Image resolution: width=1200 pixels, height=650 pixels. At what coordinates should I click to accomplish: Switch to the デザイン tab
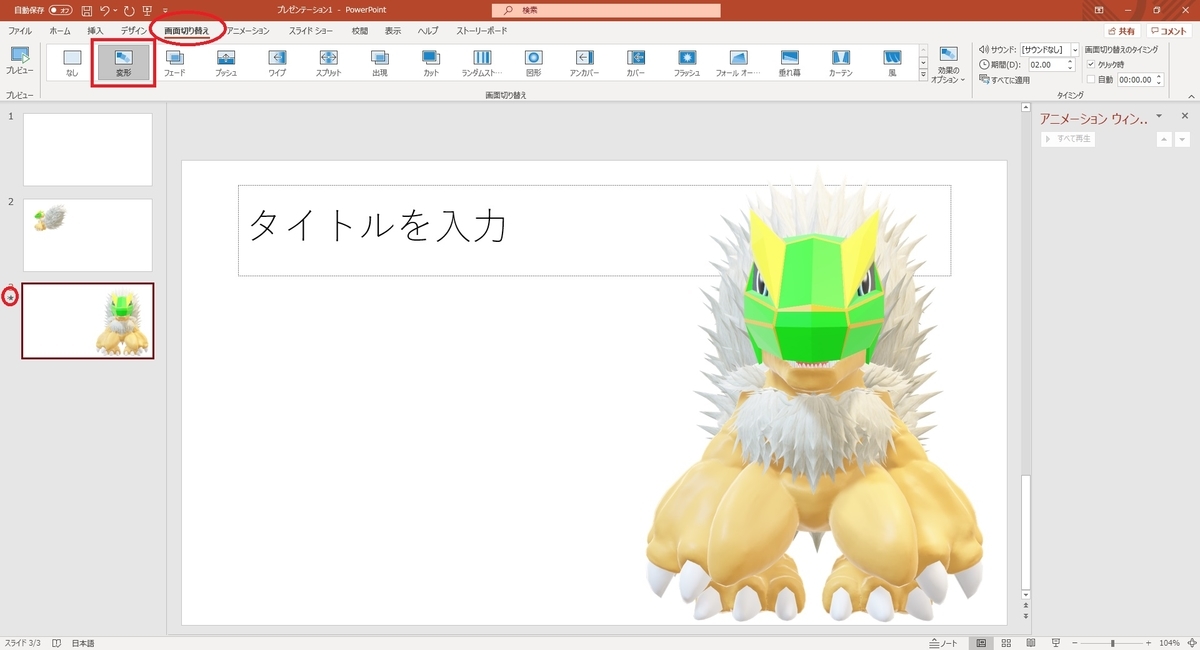pos(133,31)
